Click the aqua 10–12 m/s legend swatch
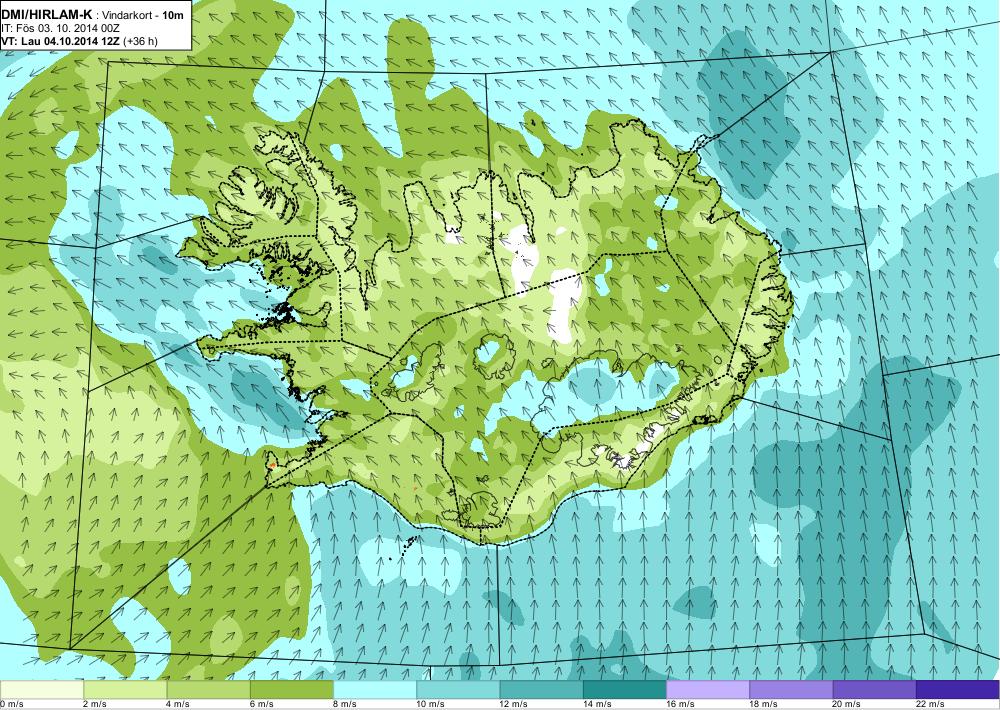Image resolution: width=1000 pixels, height=710 pixels. [x=458, y=690]
